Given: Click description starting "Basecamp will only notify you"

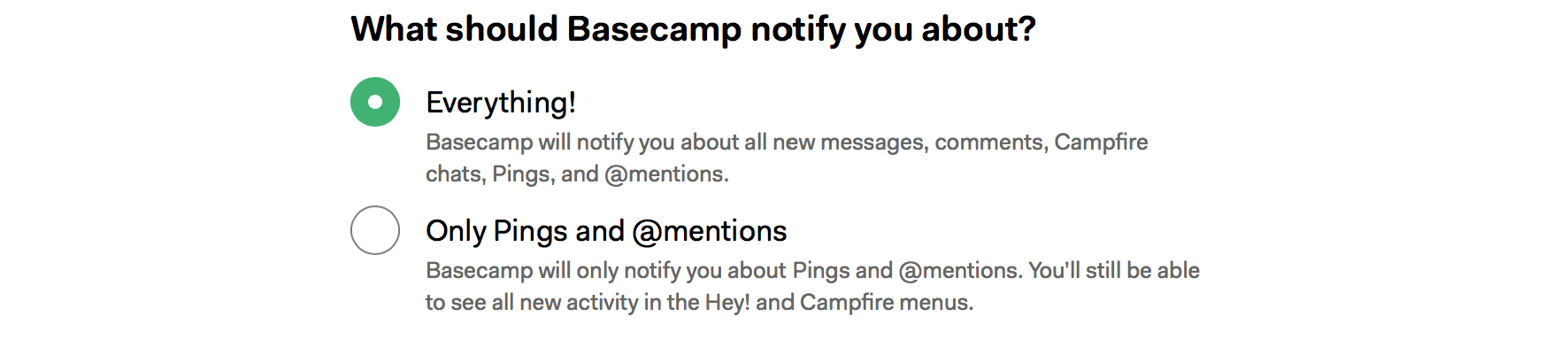Looking at the screenshot, I should pos(812,286).
